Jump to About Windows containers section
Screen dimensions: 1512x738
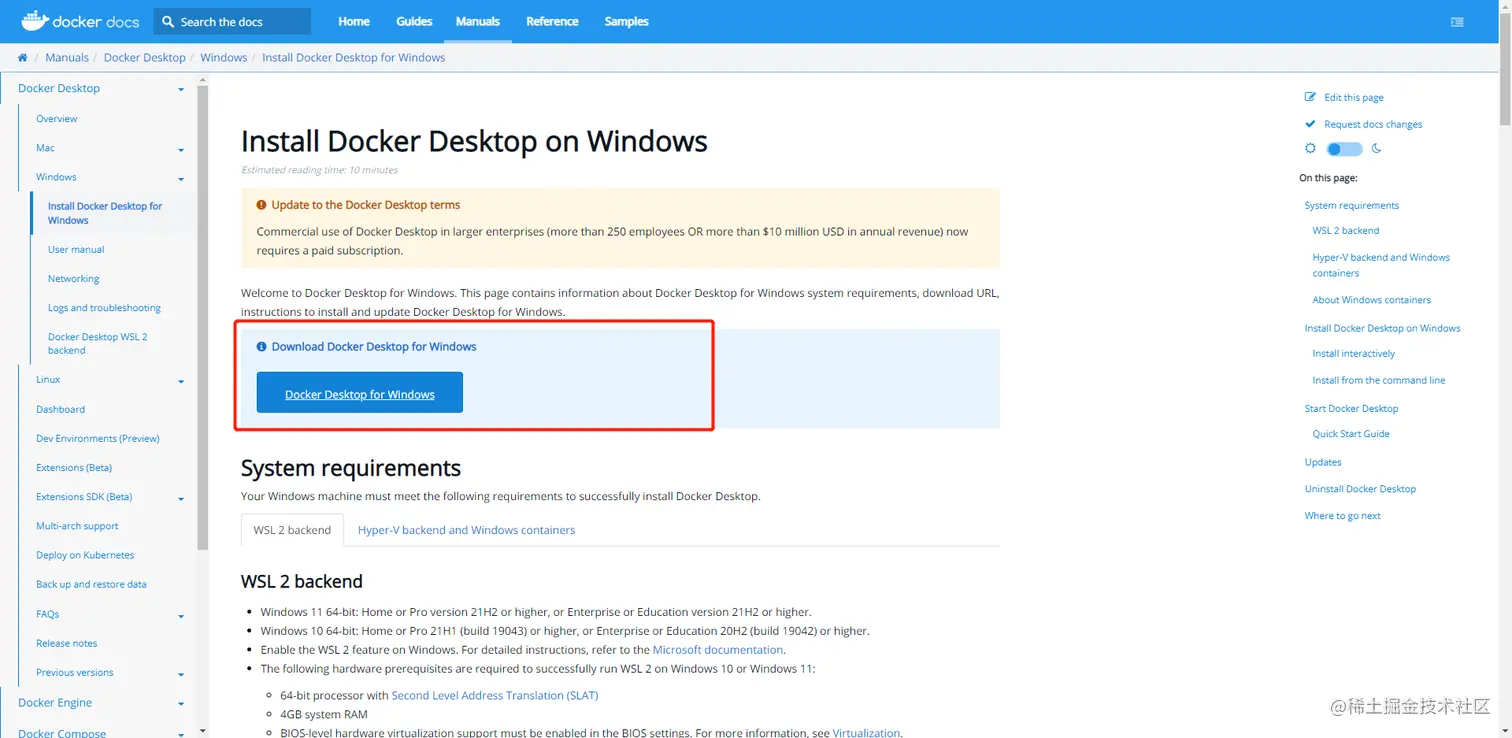pyautogui.click(x=1372, y=300)
